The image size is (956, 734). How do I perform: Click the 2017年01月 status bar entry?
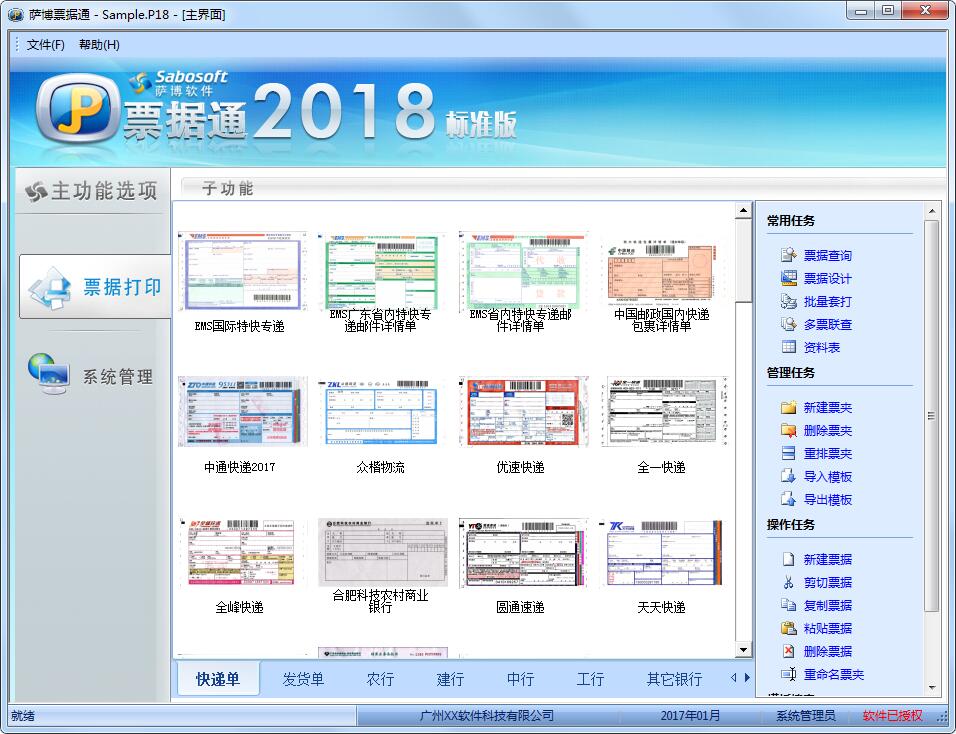click(690, 715)
